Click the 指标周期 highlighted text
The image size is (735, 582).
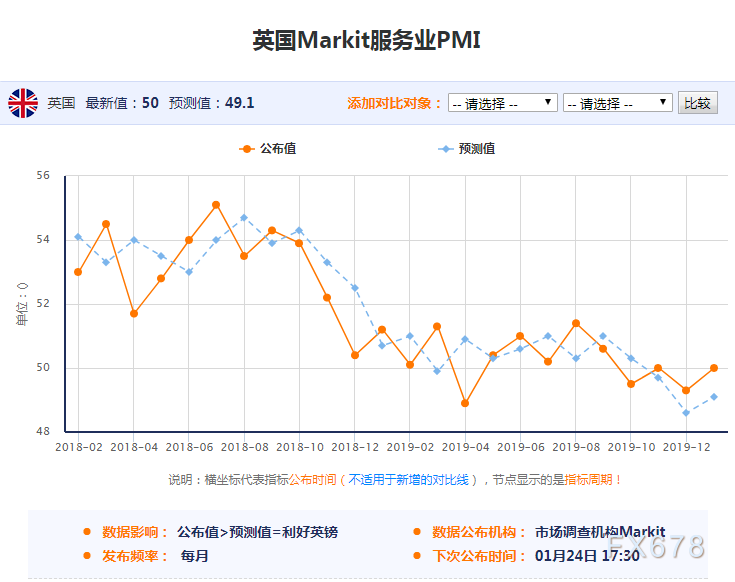[588, 480]
